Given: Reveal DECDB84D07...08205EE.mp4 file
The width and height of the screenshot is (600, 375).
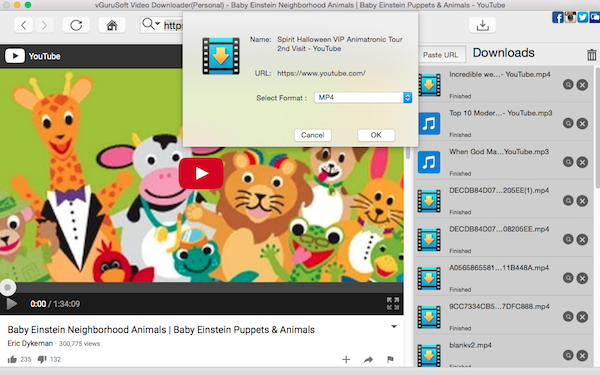Looking at the screenshot, I should point(568,239).
